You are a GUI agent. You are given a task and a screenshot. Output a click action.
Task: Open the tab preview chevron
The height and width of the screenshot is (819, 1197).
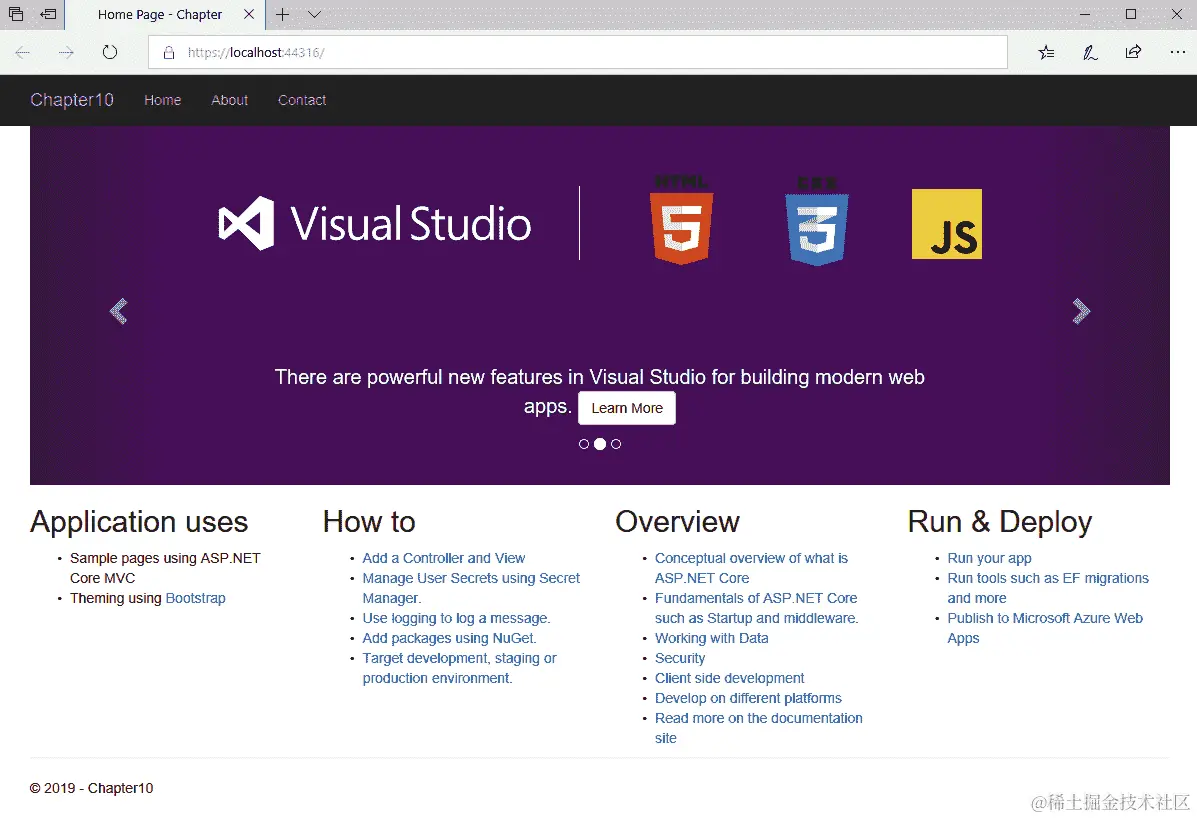pyautogui.click(x=315, y=15)
